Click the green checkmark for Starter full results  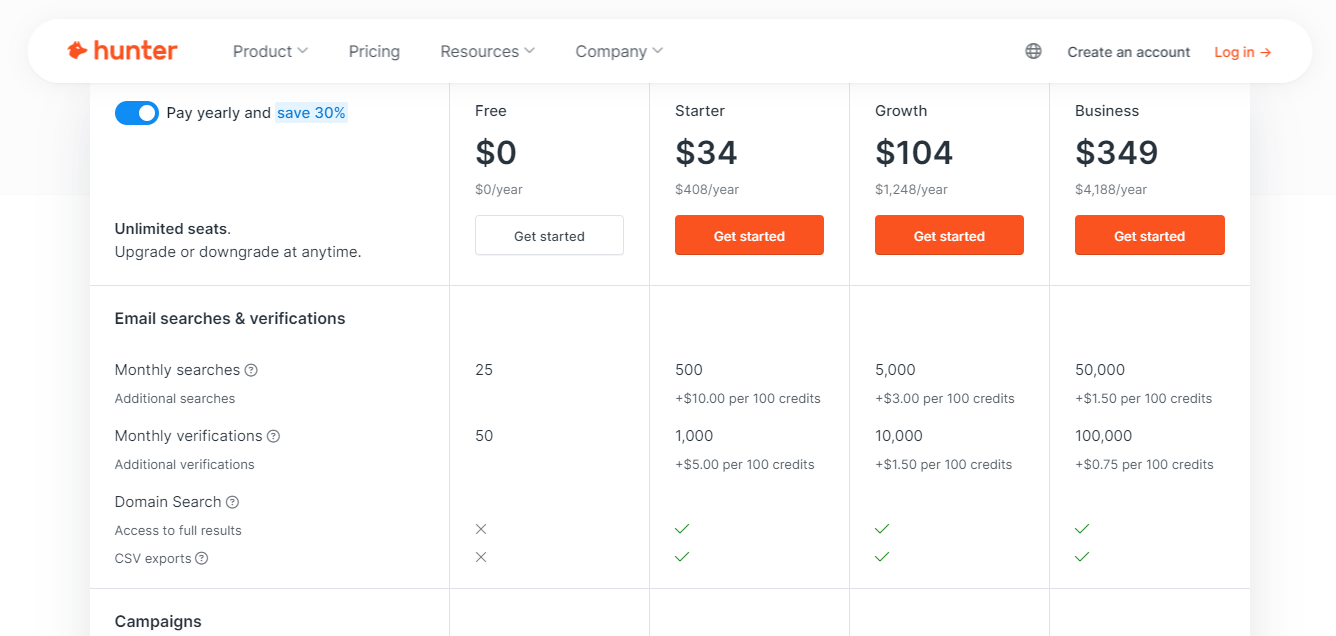click(x=682, y=529)
